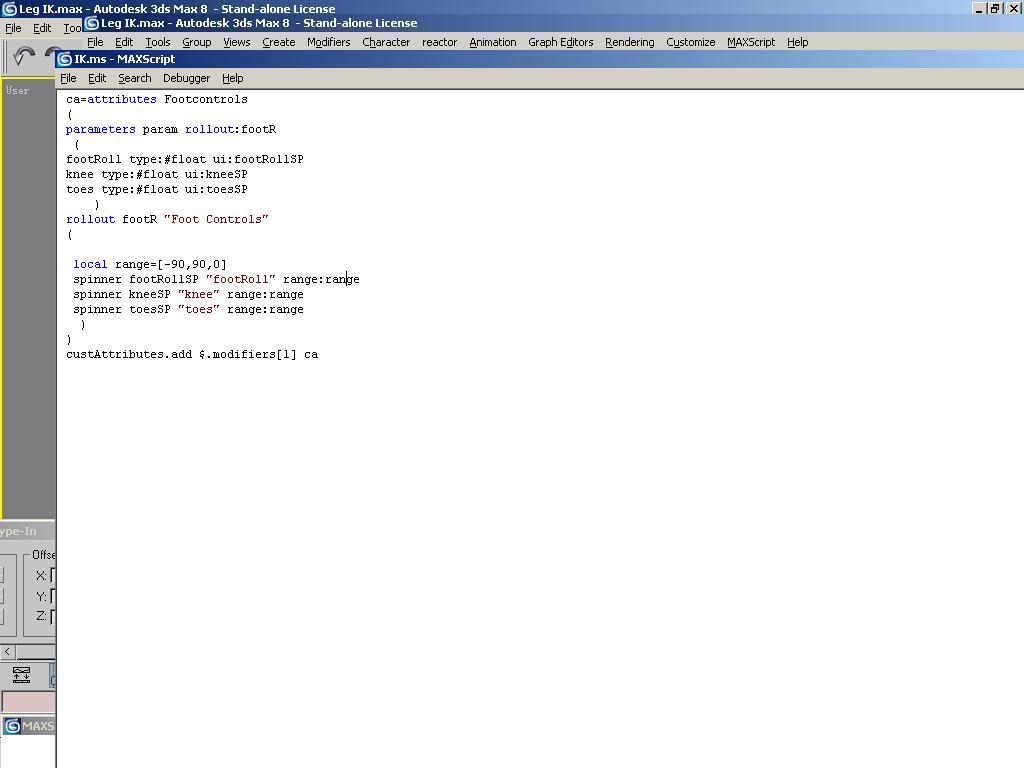The height and width of the screenshot is (768, 1024).
Task: Click the type-in mode toggle icon in the status bar
Action: coord(22,675)
